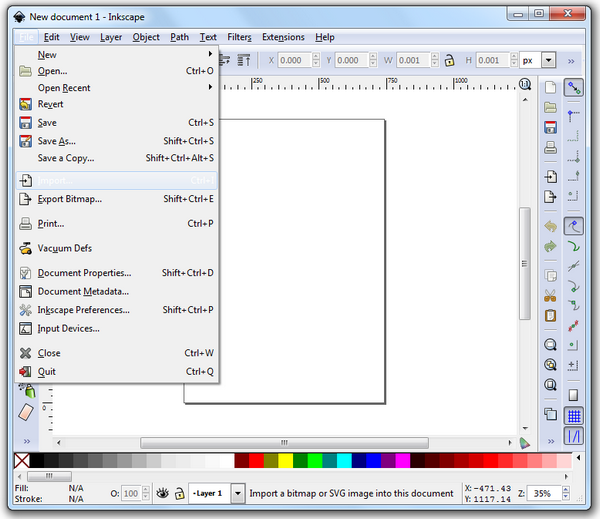Click the X coordinate field
Image resolution: width=600 pixels, height=519 pixels.
tap(295, 60)
